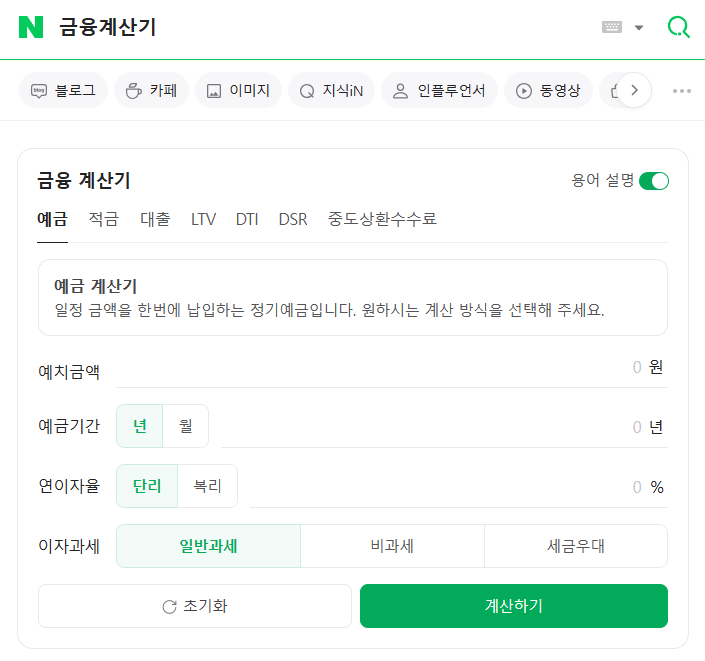This screenshot has width=705, height=661.
Task: Choose 비과세 tax option
Action: (392, 546)
